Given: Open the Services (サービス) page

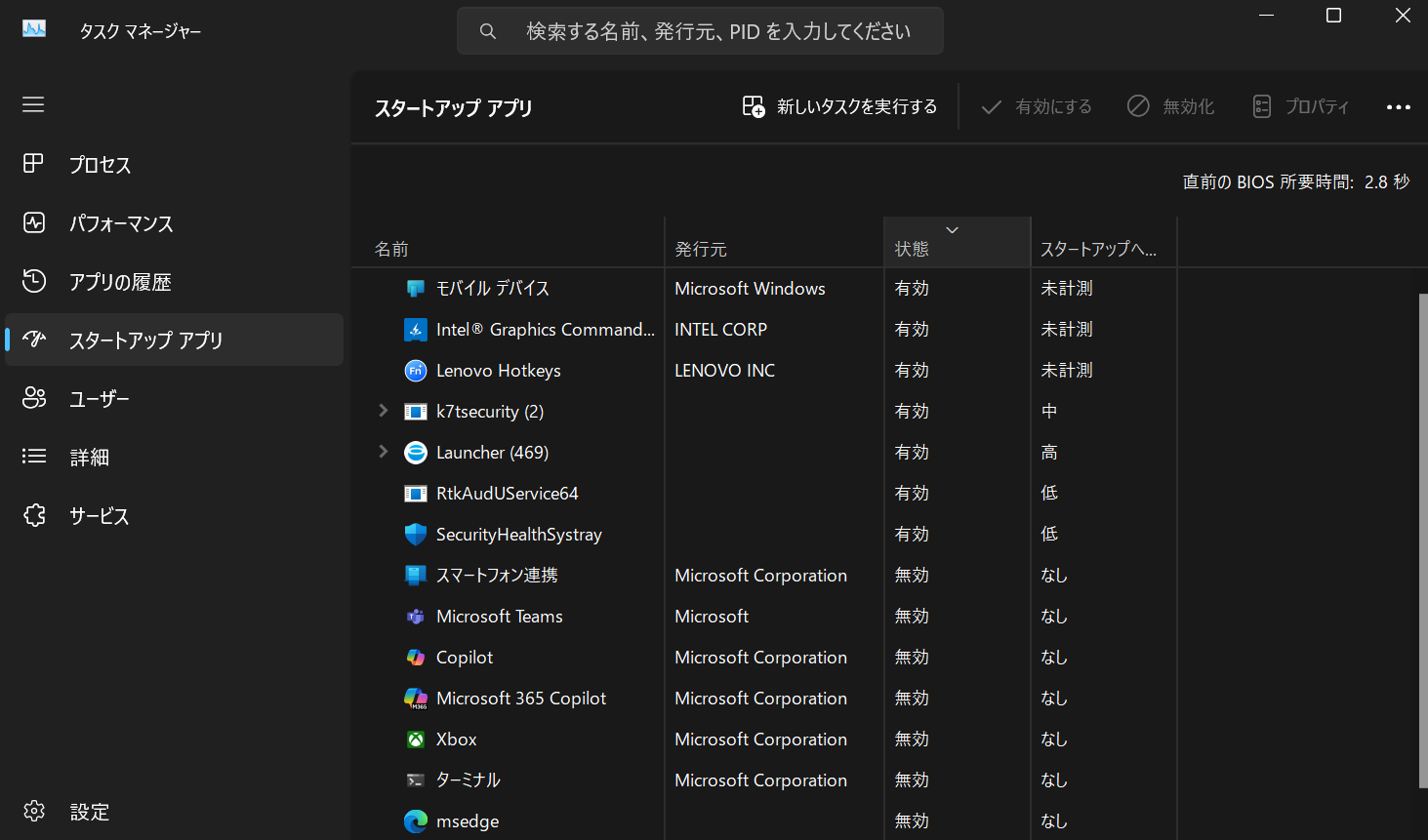Looking at the screenshot, I should tap(99, 516).
